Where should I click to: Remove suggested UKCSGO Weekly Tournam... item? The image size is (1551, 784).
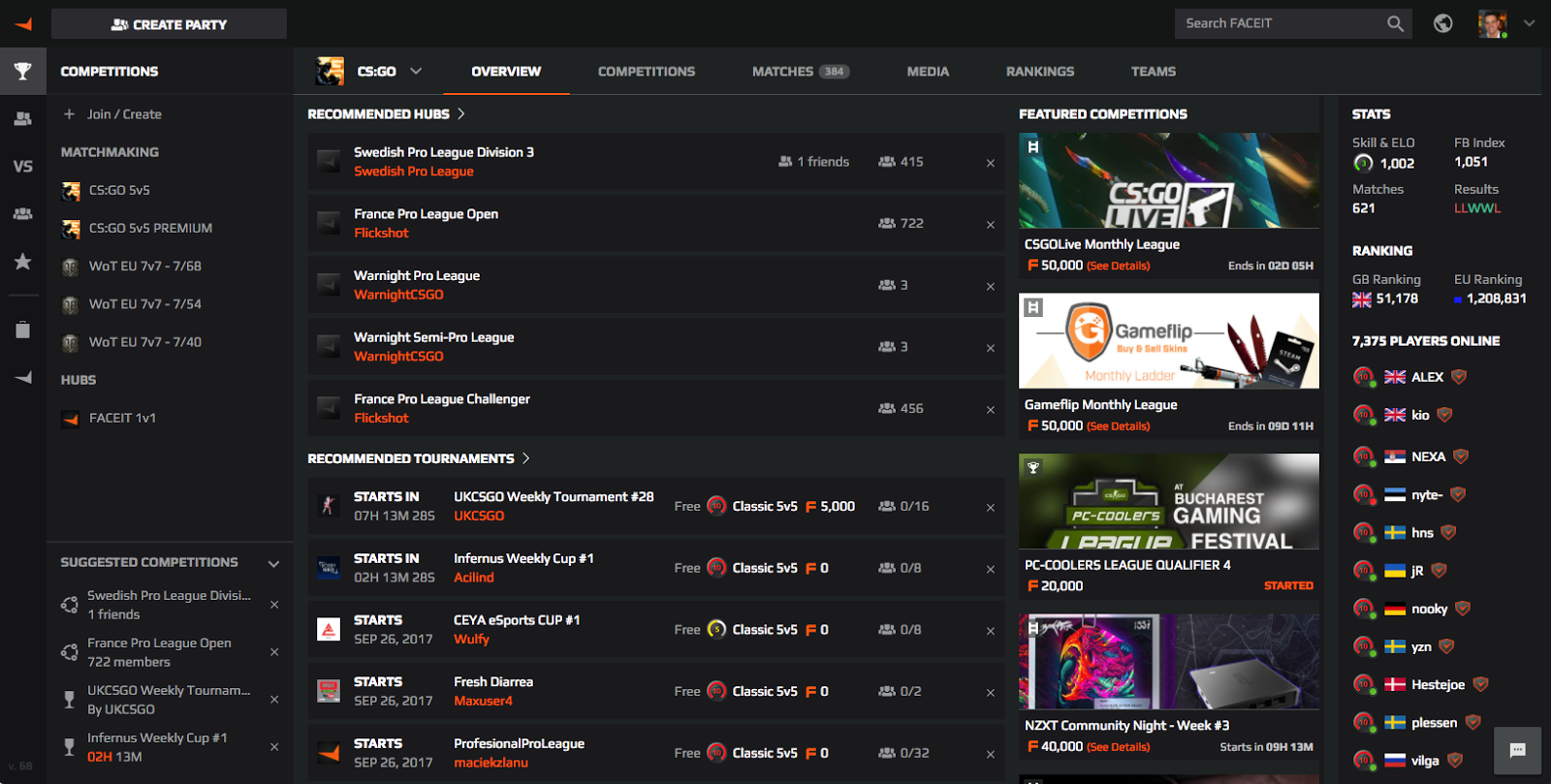[x=274, y=700]
